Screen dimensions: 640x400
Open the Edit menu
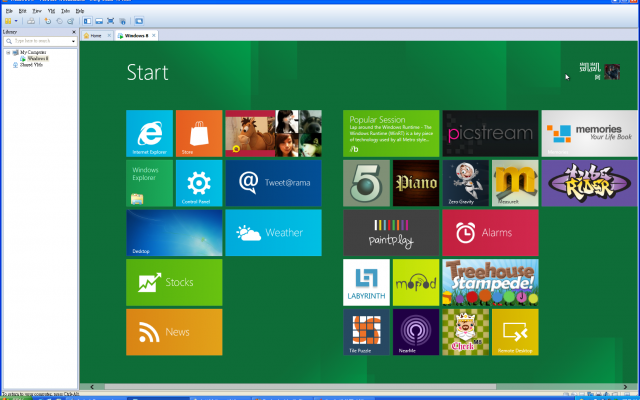[x=22, y=11]
